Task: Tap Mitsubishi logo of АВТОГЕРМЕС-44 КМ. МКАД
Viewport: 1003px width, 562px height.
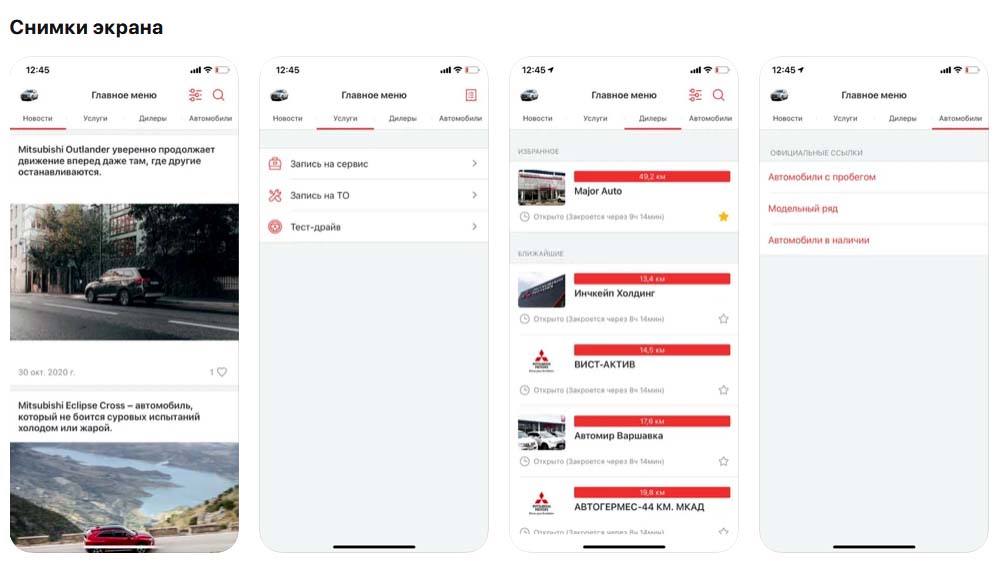Action: tap(542, 503)
